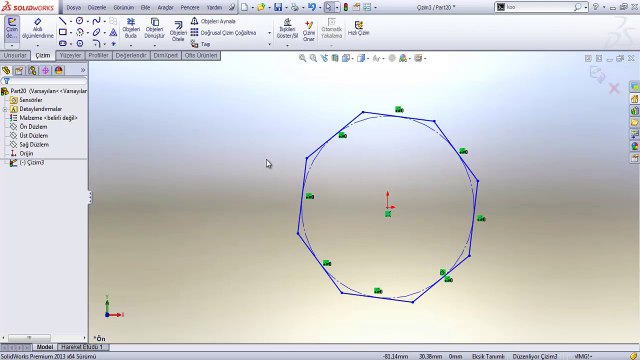This screenshot has height=360, width=640.
Task: Expand the feature manager tabs chevron
Action: point(83,70)
